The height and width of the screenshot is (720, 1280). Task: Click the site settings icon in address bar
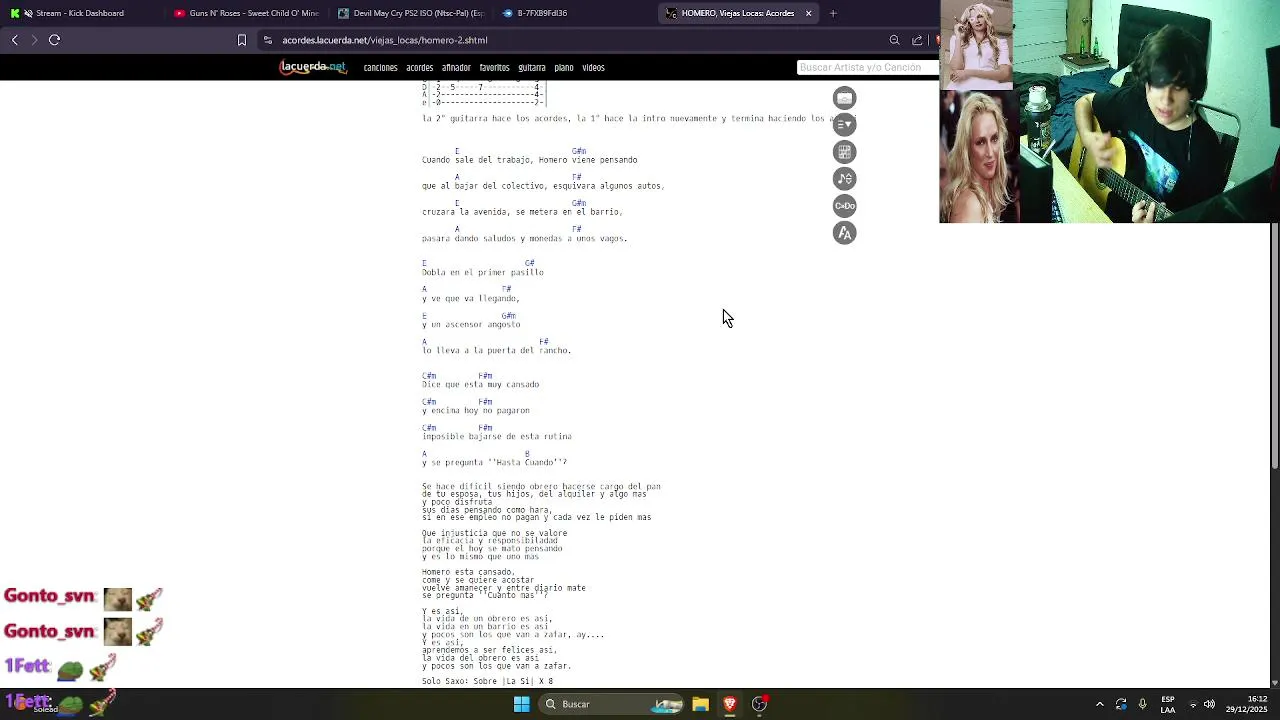coord(268,40)
